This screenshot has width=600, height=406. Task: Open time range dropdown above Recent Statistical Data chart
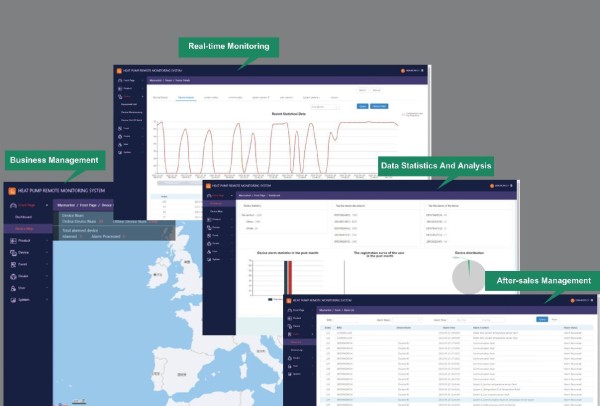[x=324, y=107]
